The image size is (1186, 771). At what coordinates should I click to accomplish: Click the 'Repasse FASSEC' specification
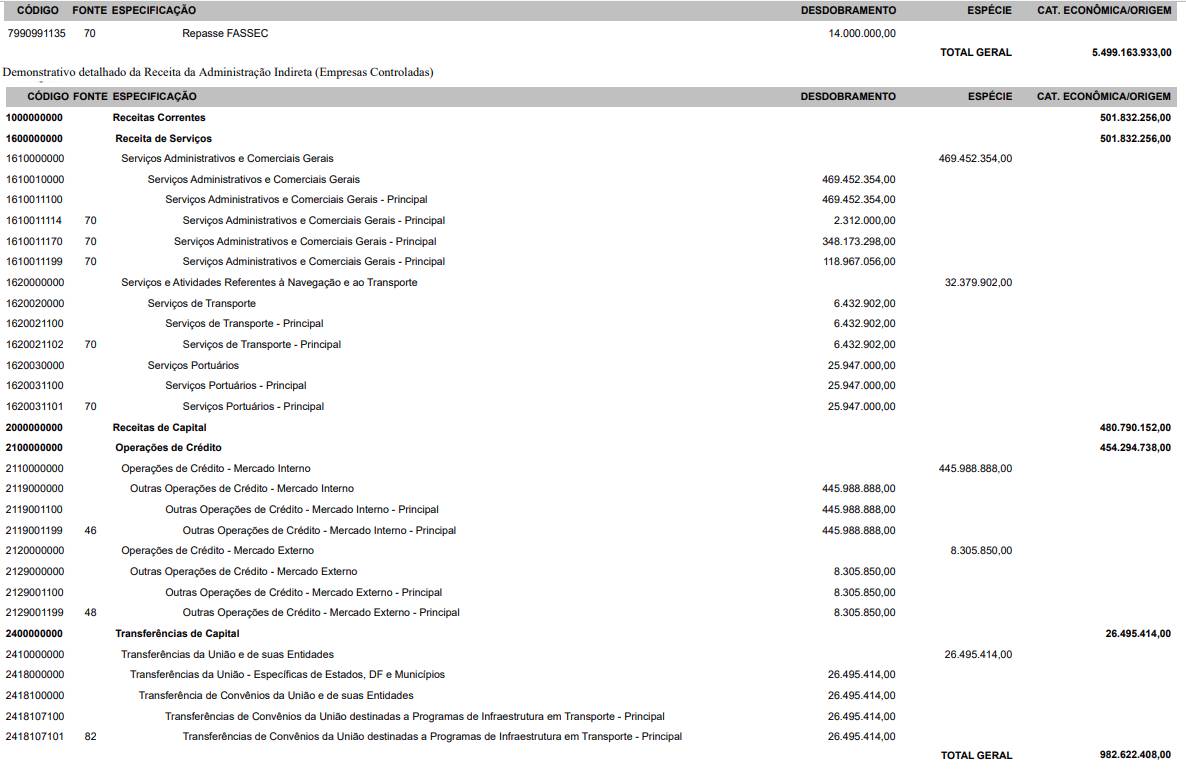(x=225, y=33)
